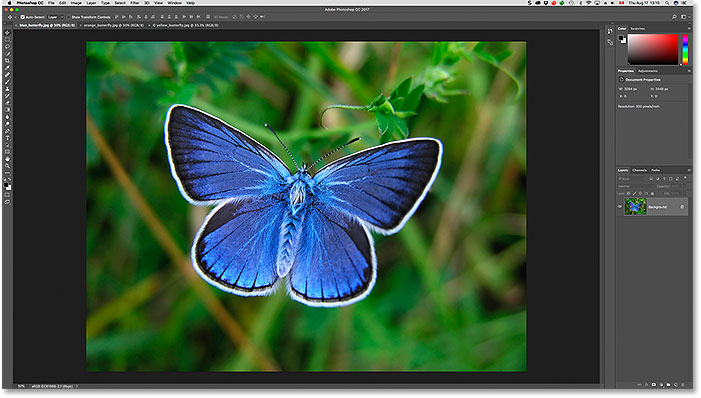Open the Spotlight search in macOS menu bar

[x=667, y=3]
